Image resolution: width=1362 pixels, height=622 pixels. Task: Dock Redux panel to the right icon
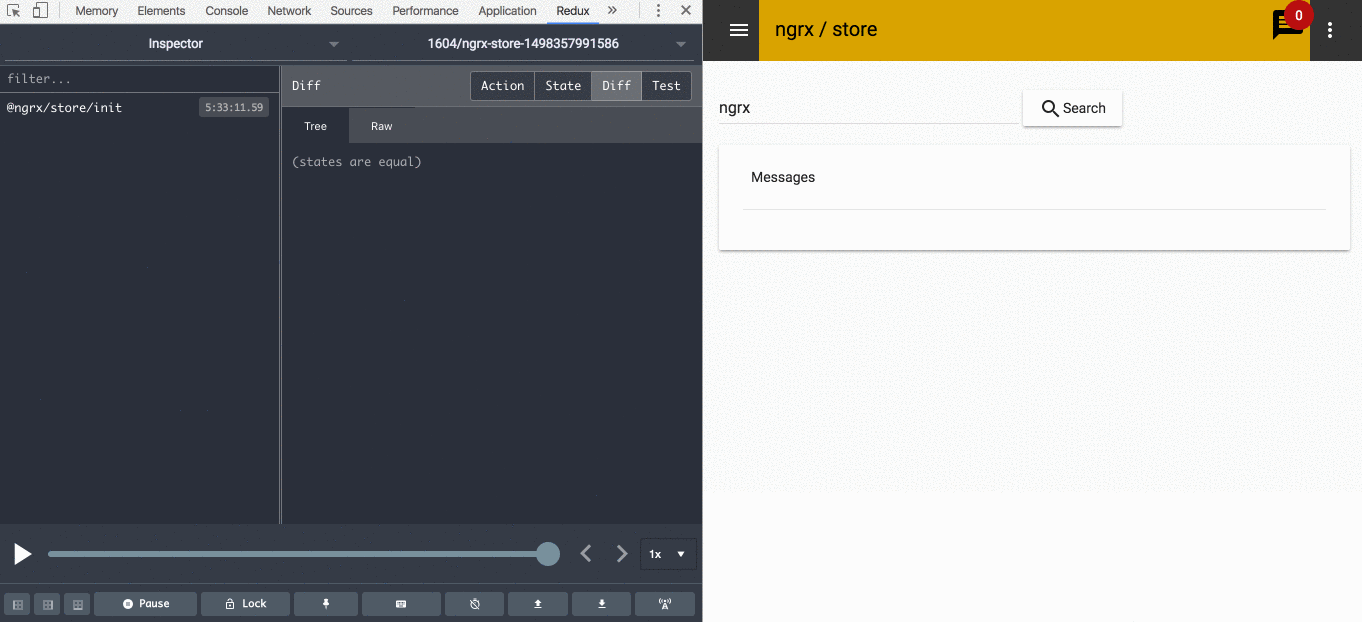click(x=47, y=604)
